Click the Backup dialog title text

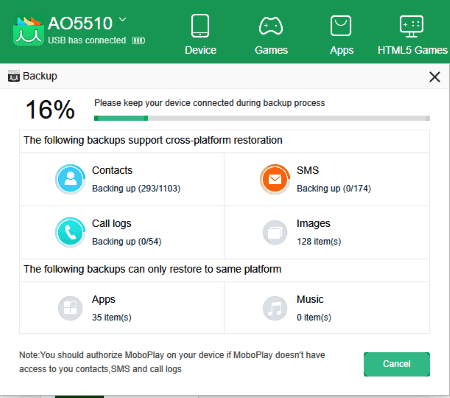[40, 76]
